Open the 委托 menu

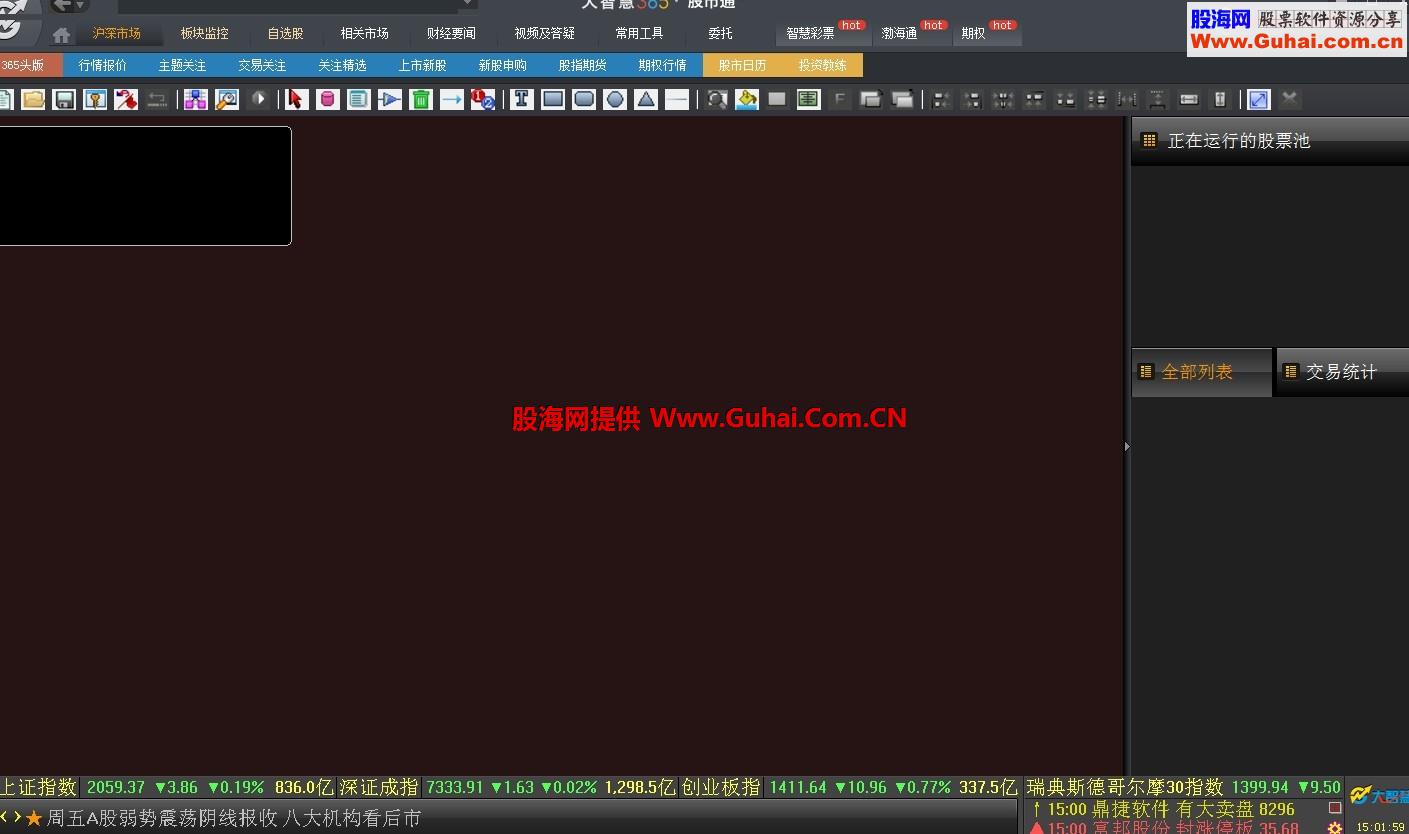[x=721, y=33]
